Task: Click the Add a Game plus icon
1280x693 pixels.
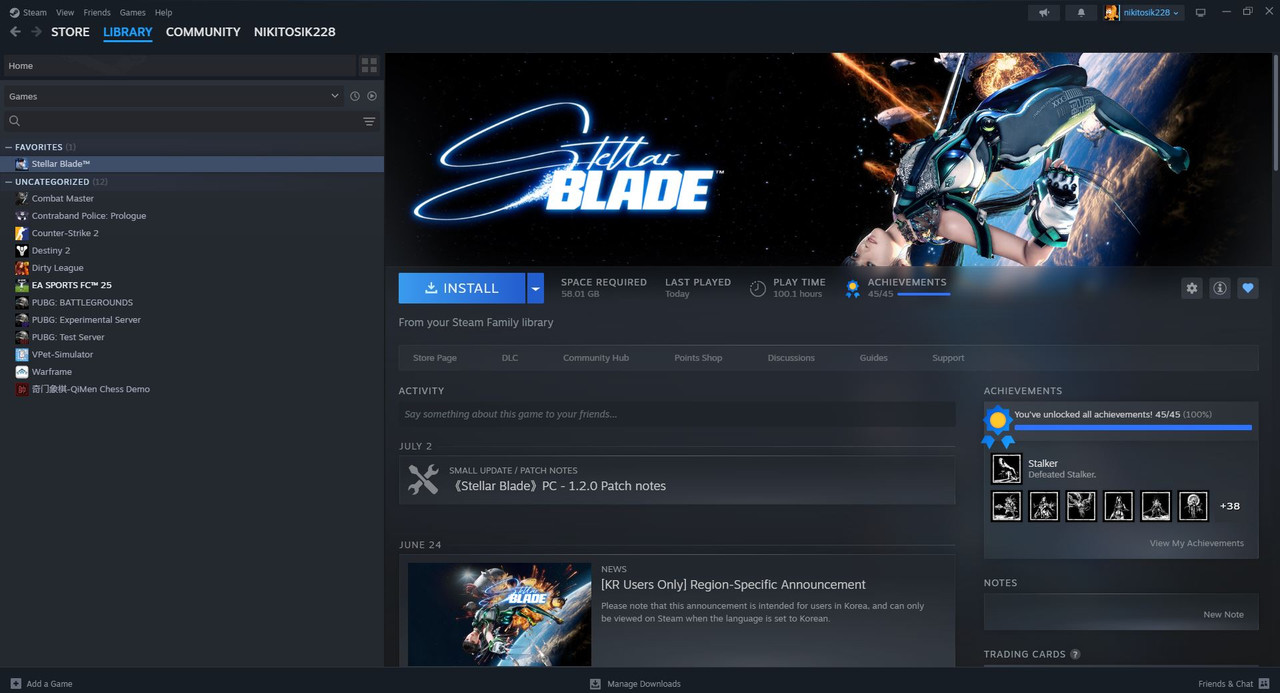Action: tap(15, 683)
